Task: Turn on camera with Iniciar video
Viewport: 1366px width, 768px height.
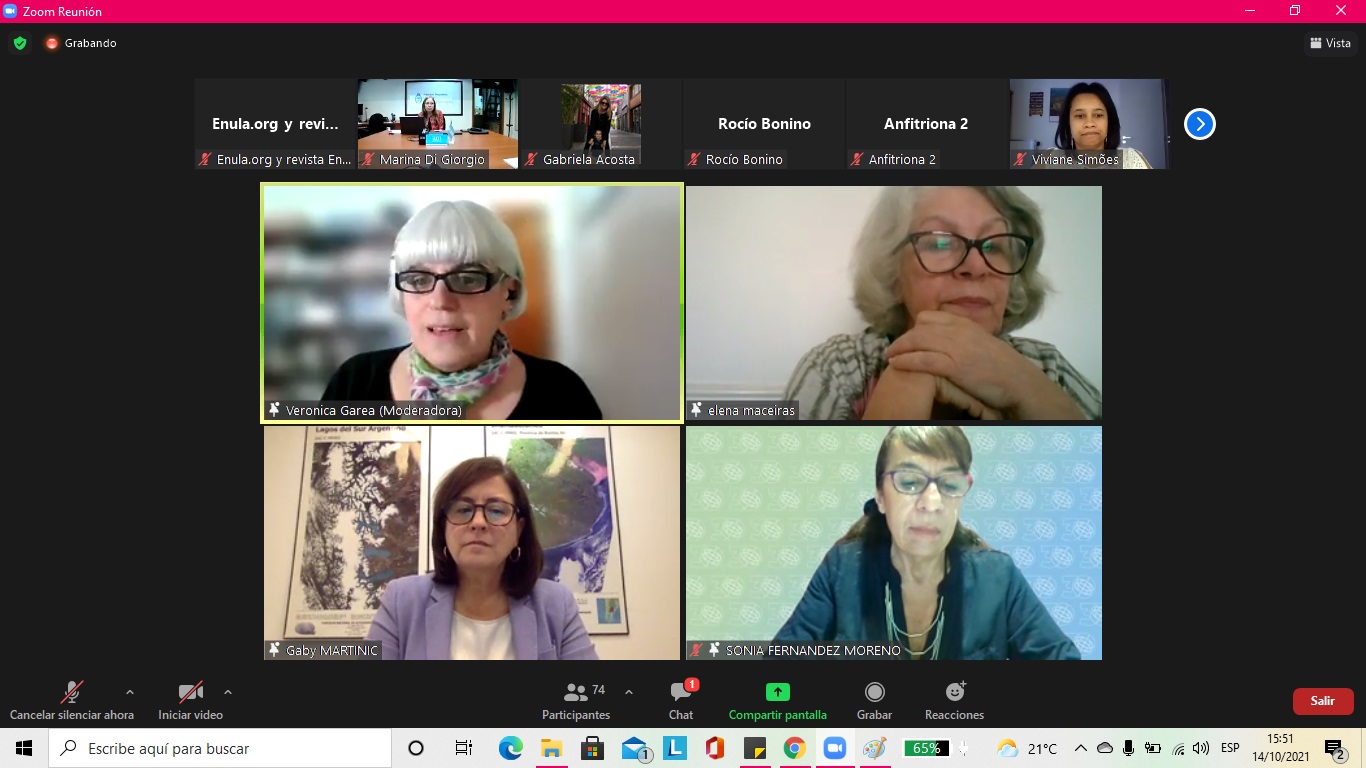Action: pyautogui.click(x=190, y=700)
